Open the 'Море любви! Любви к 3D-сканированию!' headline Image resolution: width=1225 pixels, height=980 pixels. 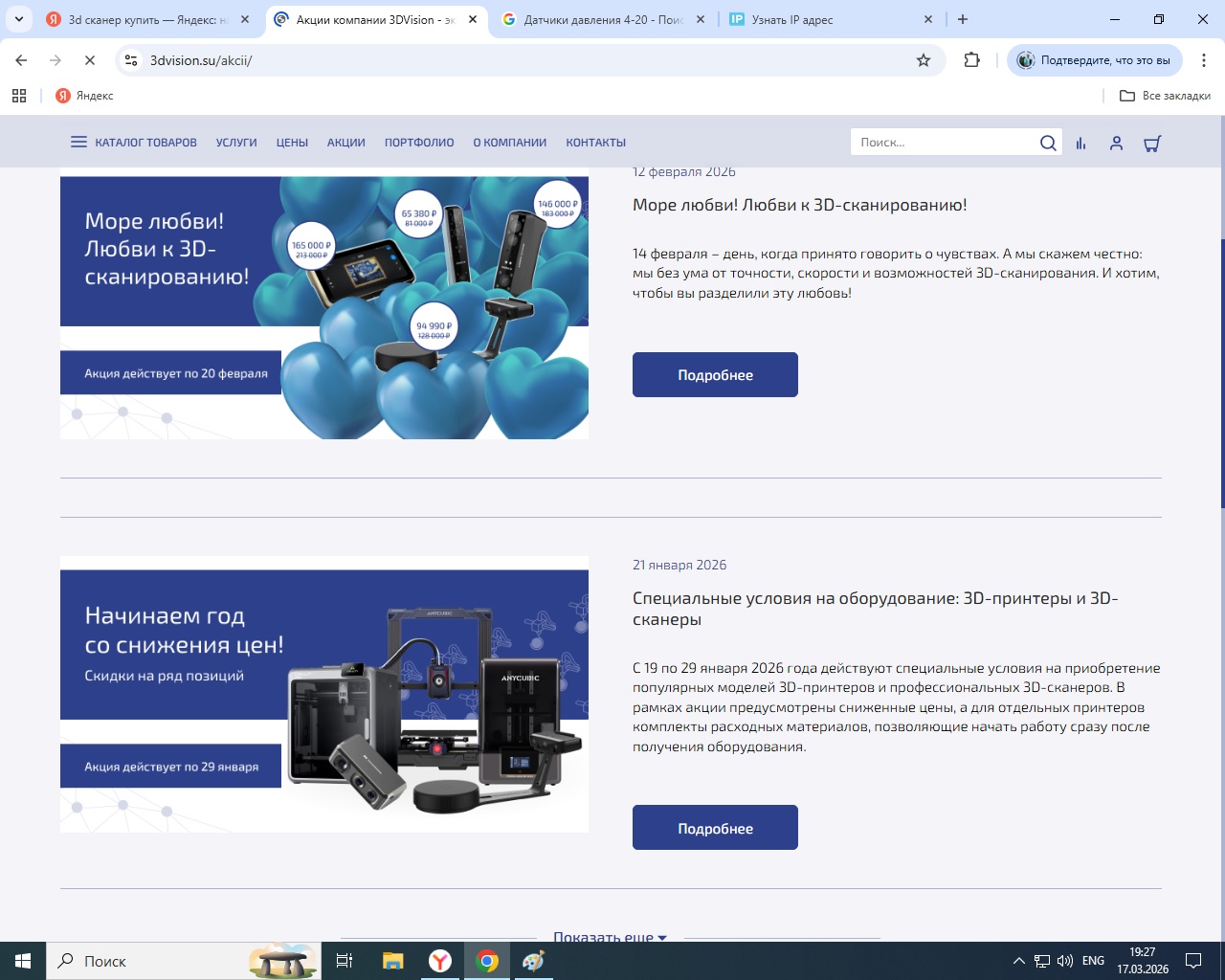click(x=800, y=205)
